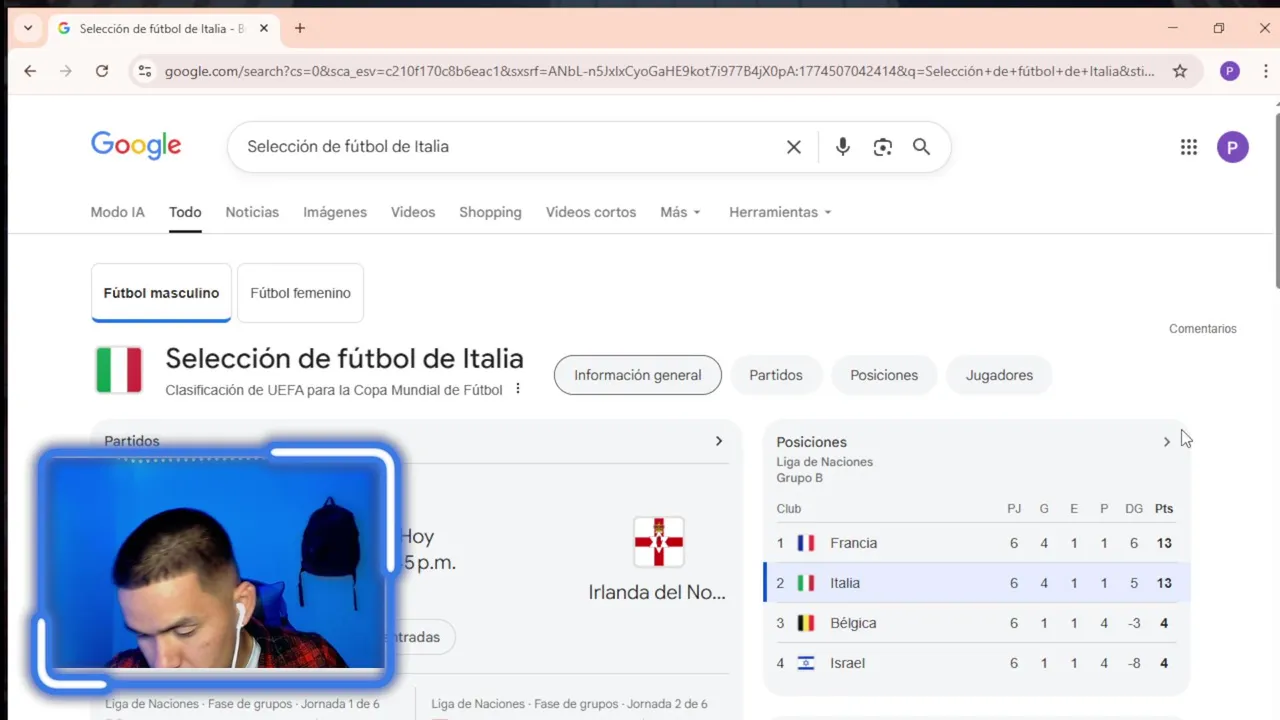1280x720 pixels.
Task: Clear the search box with the X
Action: click(794, 147)
